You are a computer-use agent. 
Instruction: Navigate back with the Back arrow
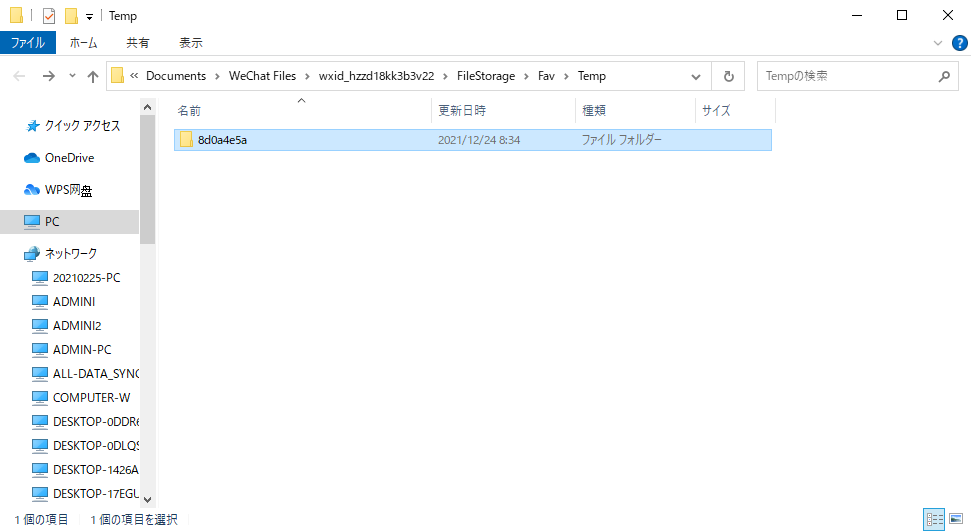pos(20,76)
